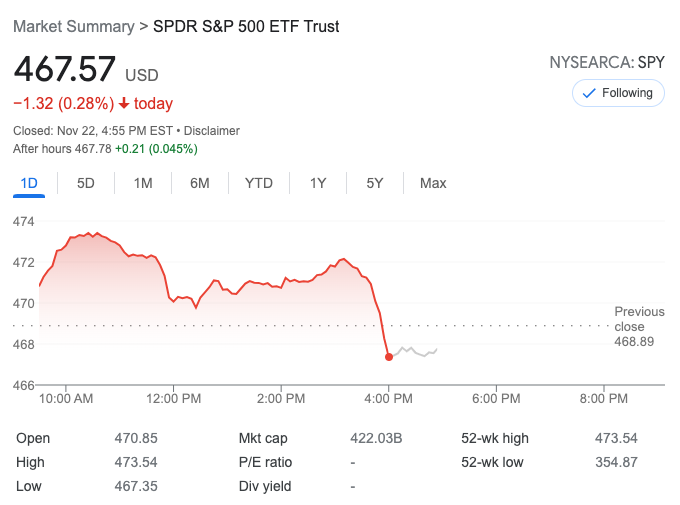This screenshot has width=680, height=505.
Task: Select the 6M time range
Action: (200, 183)
